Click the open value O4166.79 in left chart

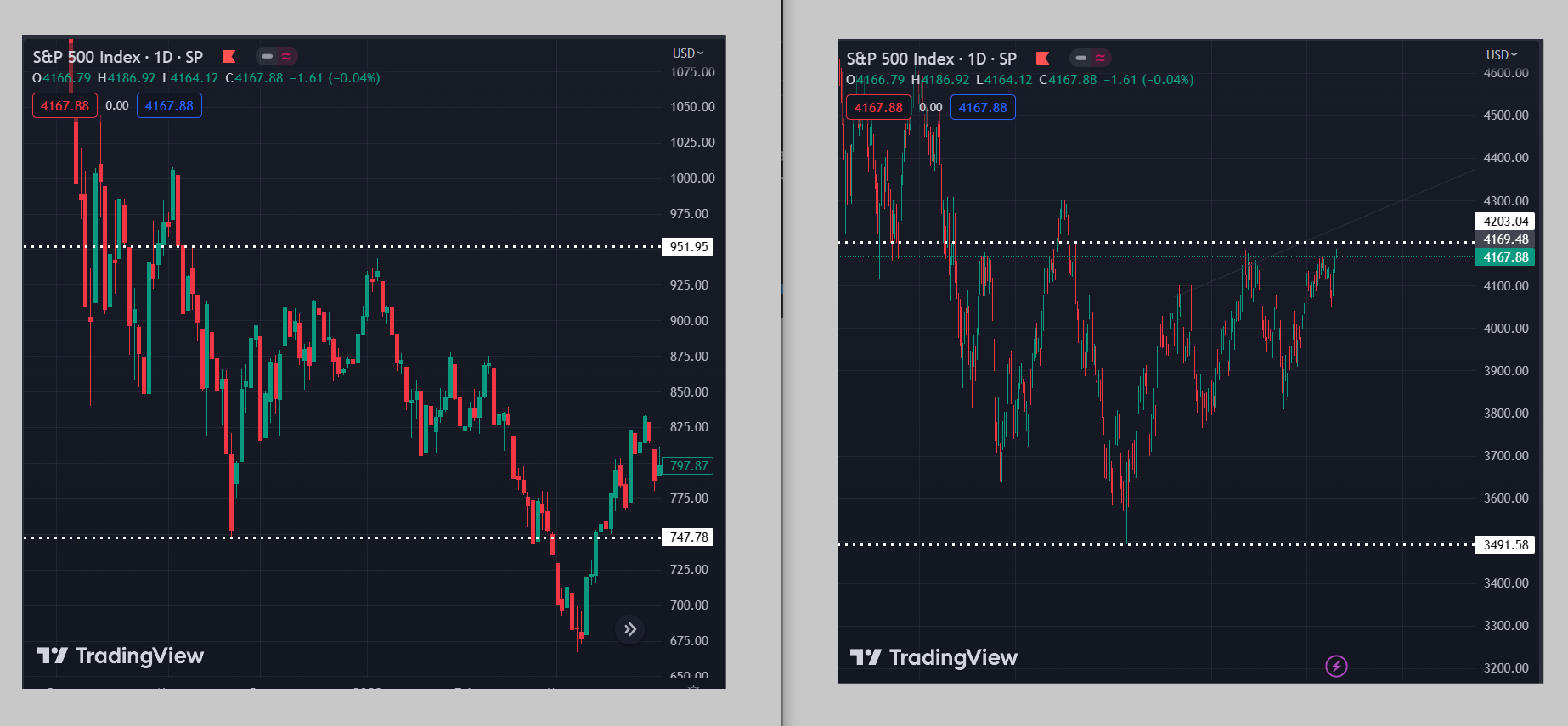point(62,78)
